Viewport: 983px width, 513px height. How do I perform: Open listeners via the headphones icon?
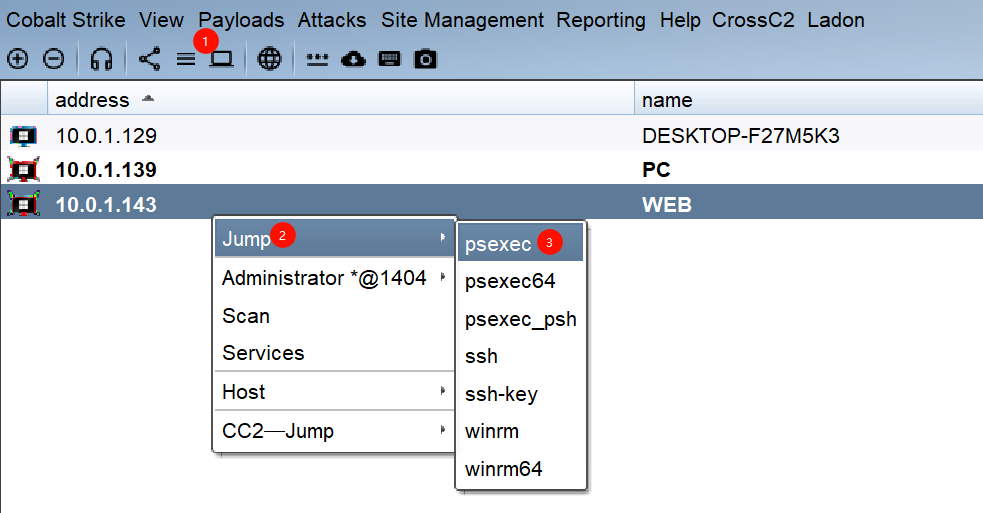100,59
